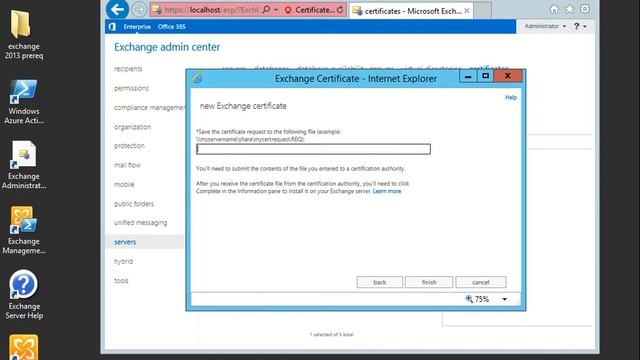Switch to the Office 365 tab
The height and width of the screenshot is (360, 640).
[172, 27]
